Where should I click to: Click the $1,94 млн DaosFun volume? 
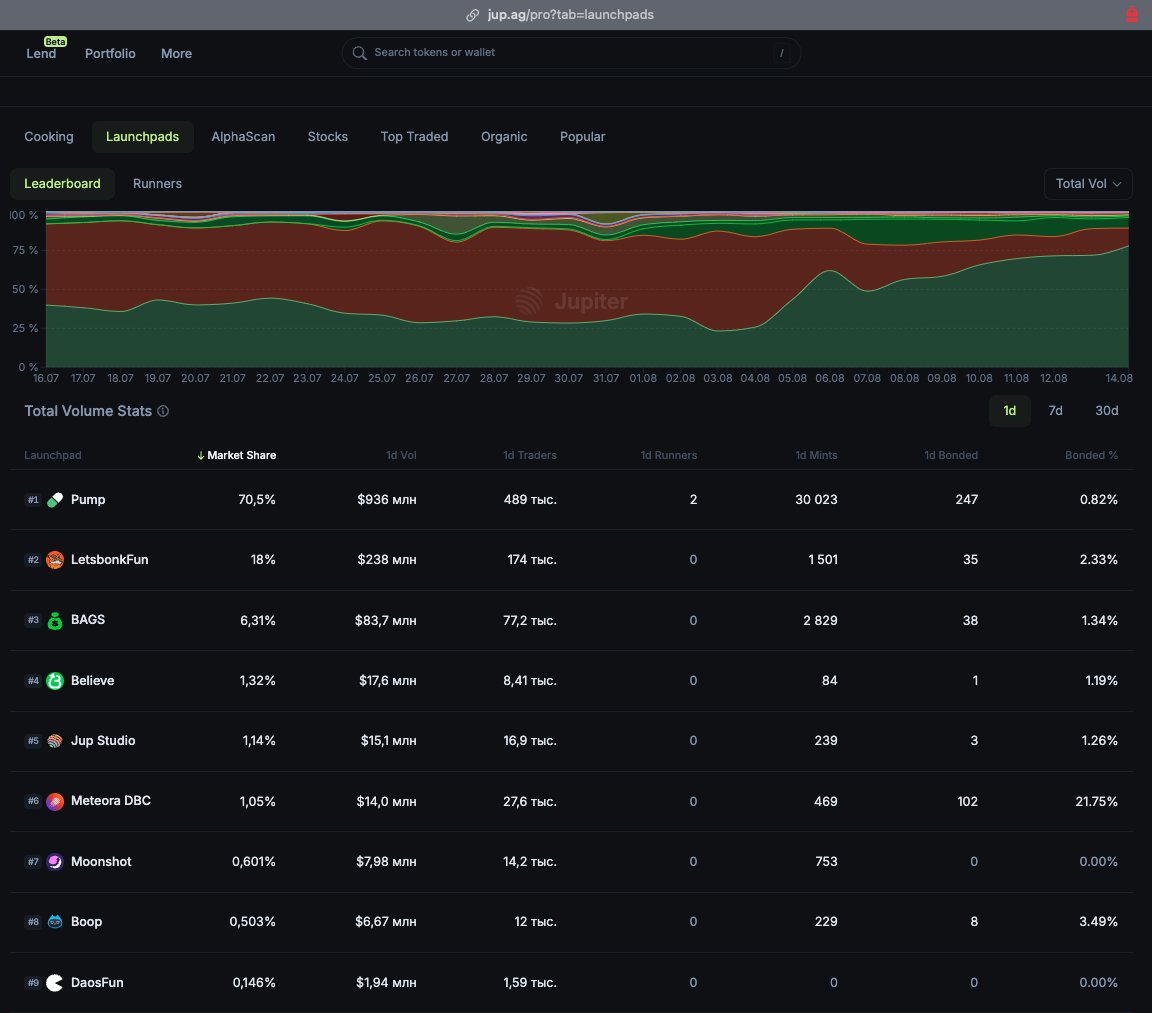[386, 983]
